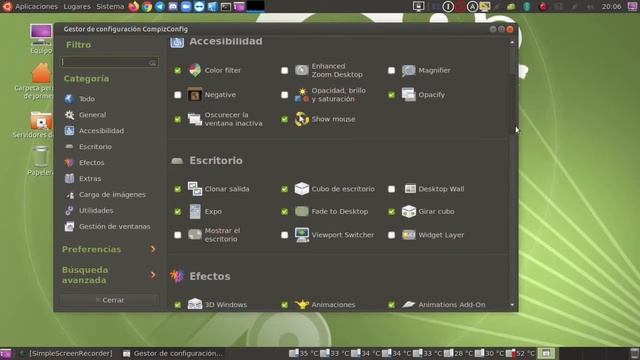Viewport: 640px width, 360px height.
Task: Open the 3D Windows plugin icon
Action: coord(195,304)
